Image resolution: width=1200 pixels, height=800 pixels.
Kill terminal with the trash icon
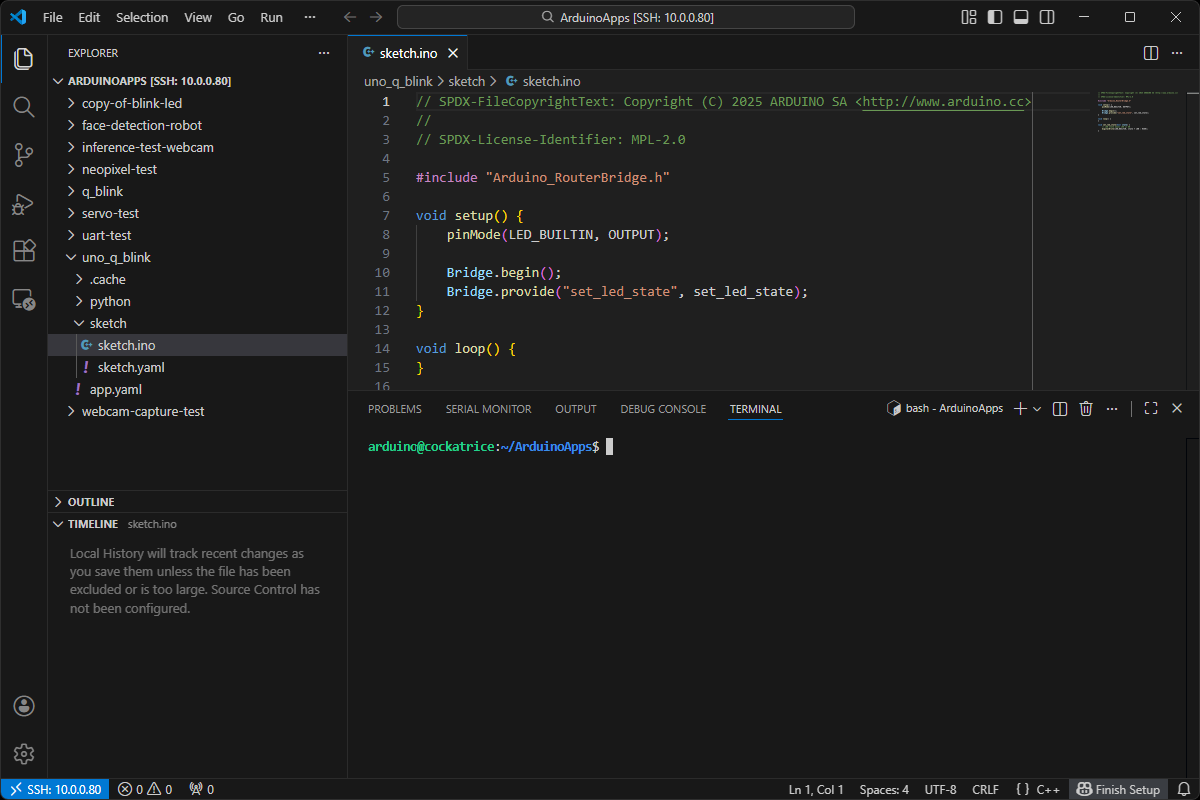click(x=1086, y=409)
